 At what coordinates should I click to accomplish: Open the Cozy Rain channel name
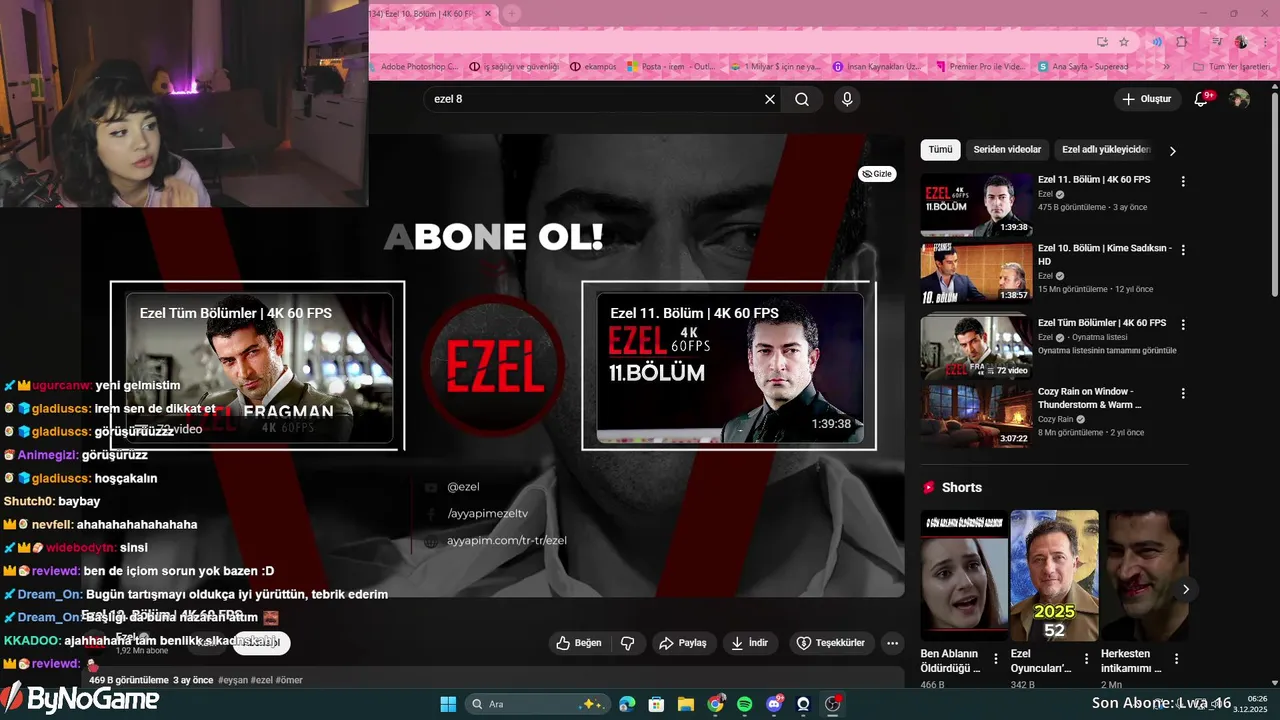click(x=1058, y=419)
